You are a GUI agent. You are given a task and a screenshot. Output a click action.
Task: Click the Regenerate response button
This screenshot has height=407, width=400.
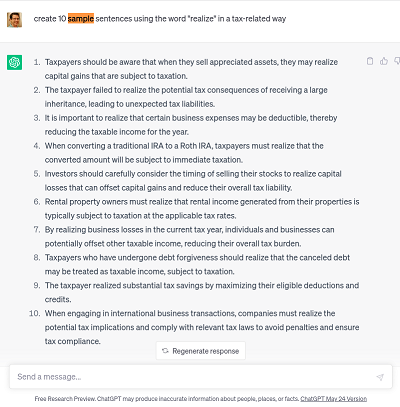(201, 351)
